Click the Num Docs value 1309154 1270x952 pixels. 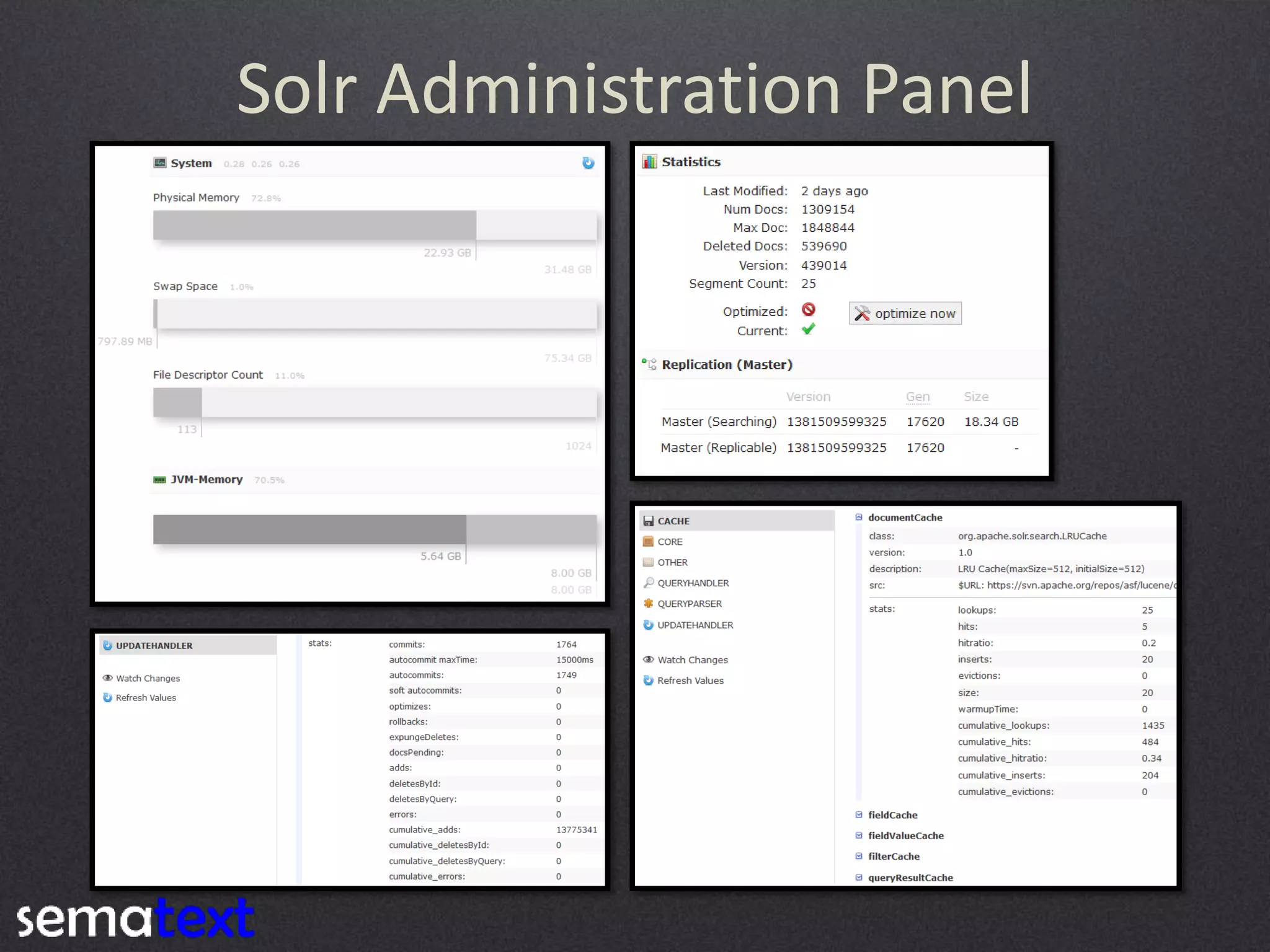click(x=828, y=209)
